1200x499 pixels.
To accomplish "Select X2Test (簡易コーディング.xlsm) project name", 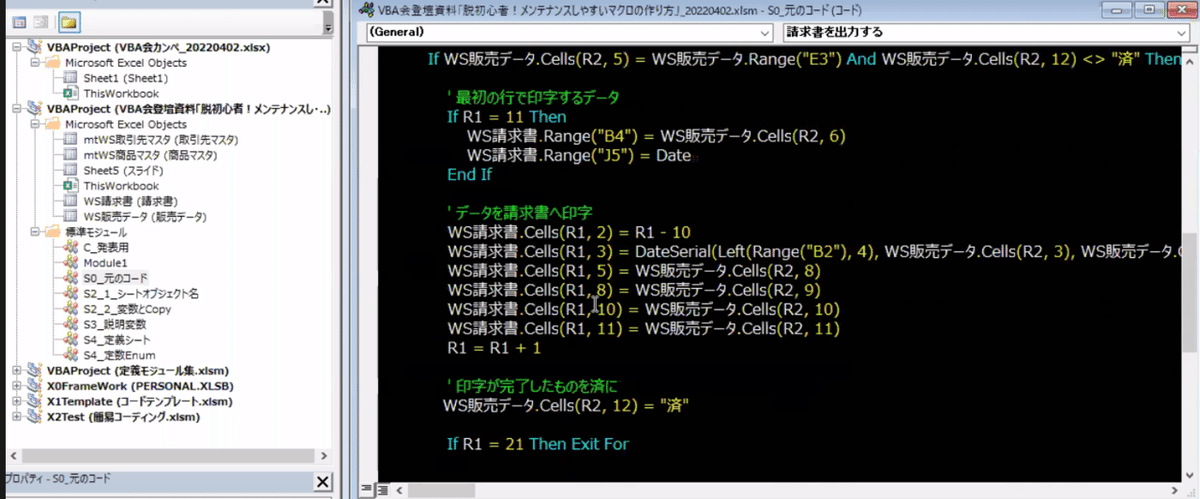I will [x=124, y=415].
